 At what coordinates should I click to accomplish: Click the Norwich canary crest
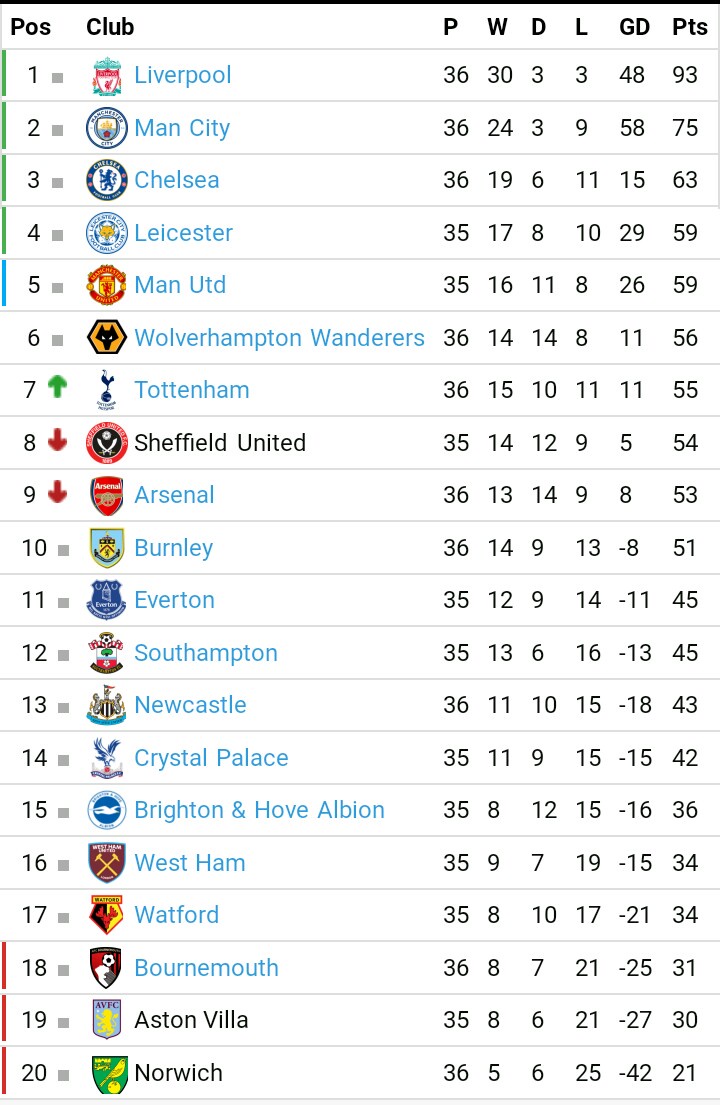(x=106, y=1073)
